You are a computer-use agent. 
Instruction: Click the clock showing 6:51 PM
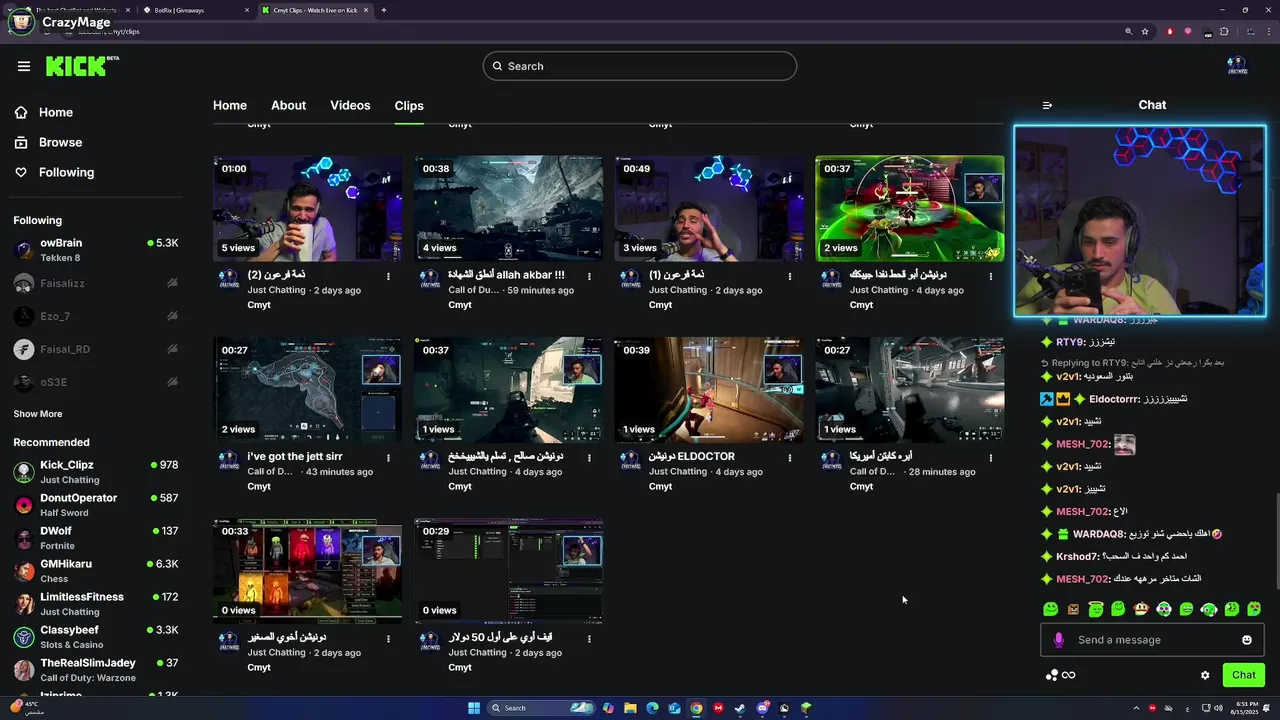(x=1245, y=708)
